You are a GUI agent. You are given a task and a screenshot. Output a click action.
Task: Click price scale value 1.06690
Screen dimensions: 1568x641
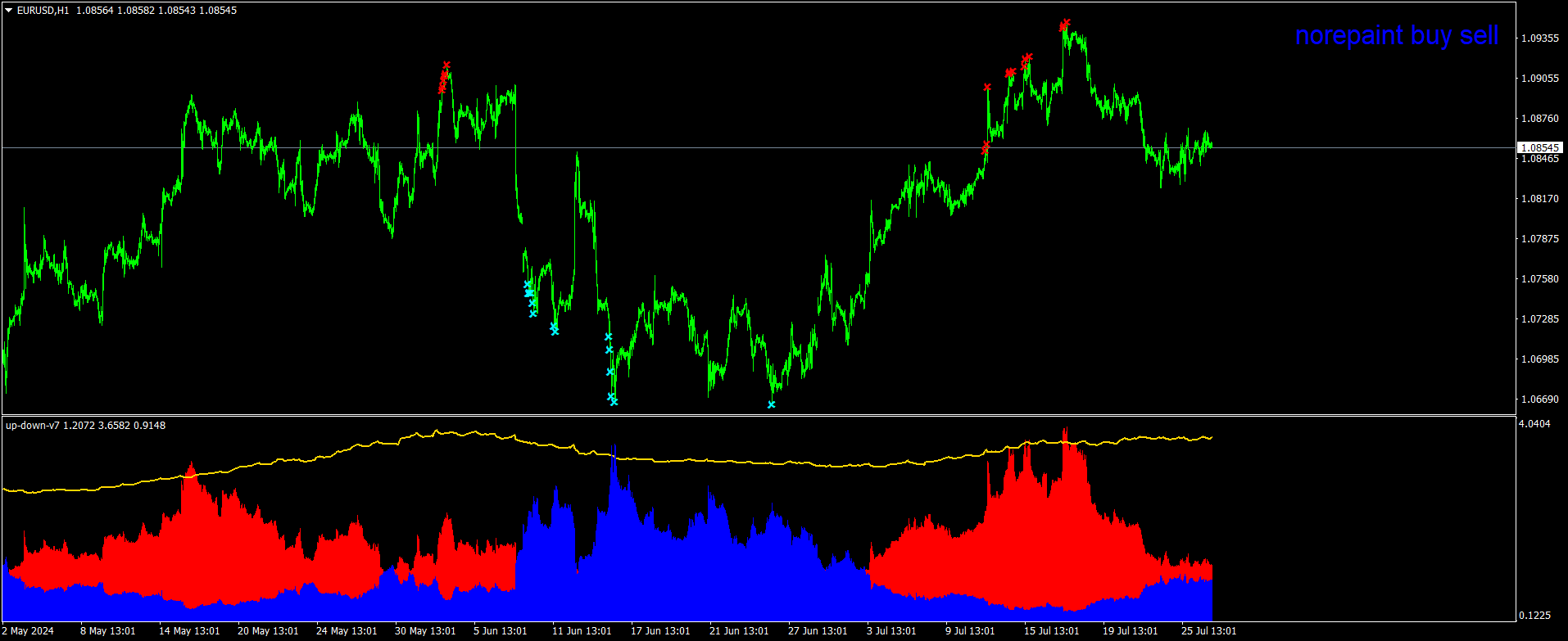(1540, 399)
